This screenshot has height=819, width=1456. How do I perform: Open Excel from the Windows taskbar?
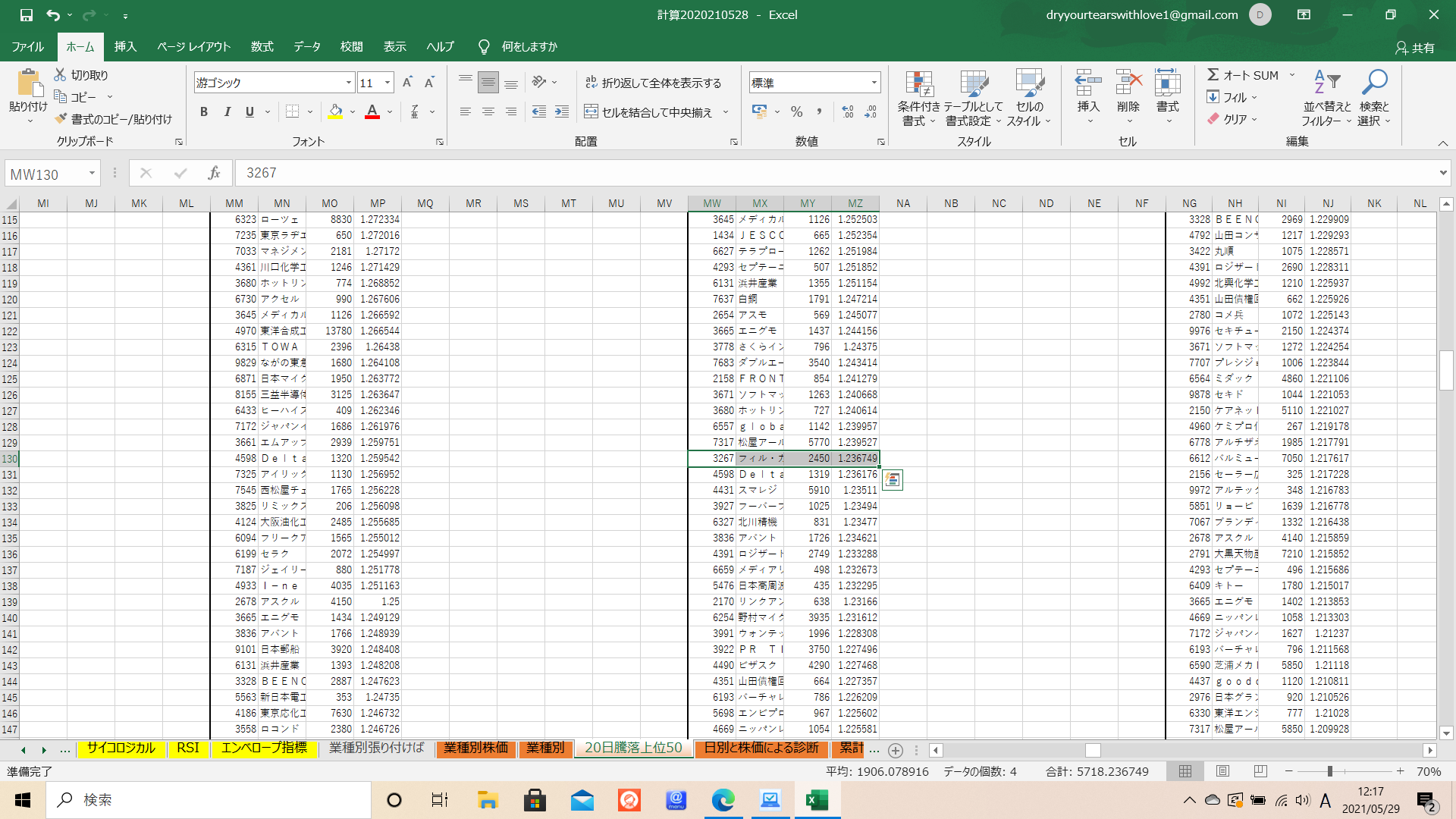[x=817, y=800]
